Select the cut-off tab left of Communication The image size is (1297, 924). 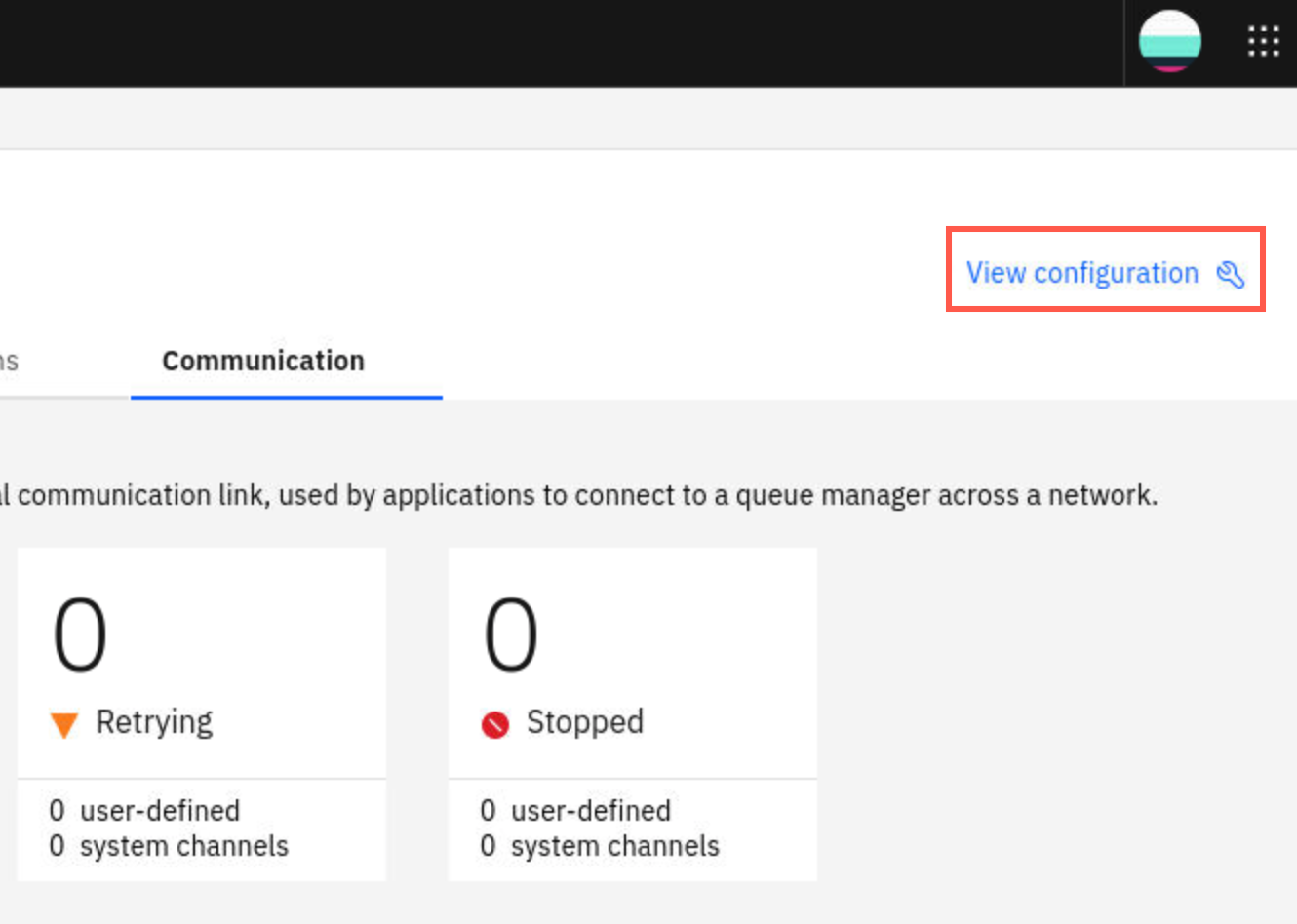coord(10,362)
